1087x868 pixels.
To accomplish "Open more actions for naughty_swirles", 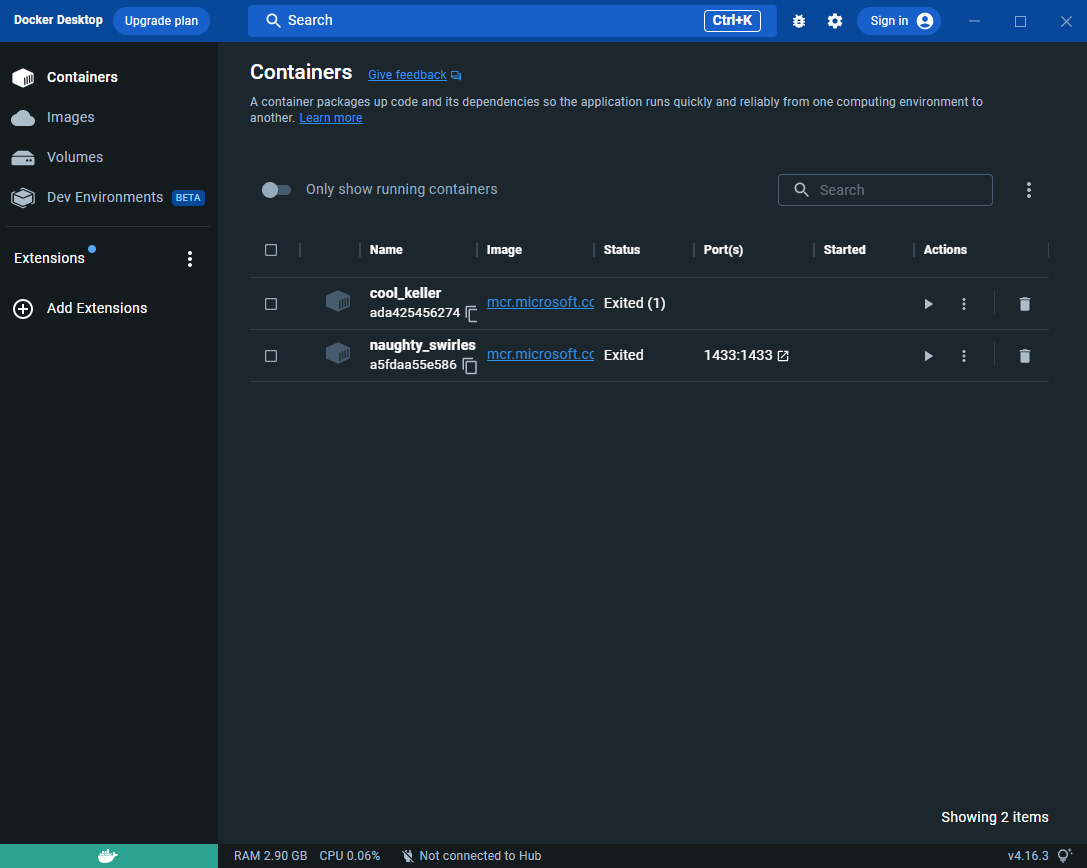I will pos(964,356).
